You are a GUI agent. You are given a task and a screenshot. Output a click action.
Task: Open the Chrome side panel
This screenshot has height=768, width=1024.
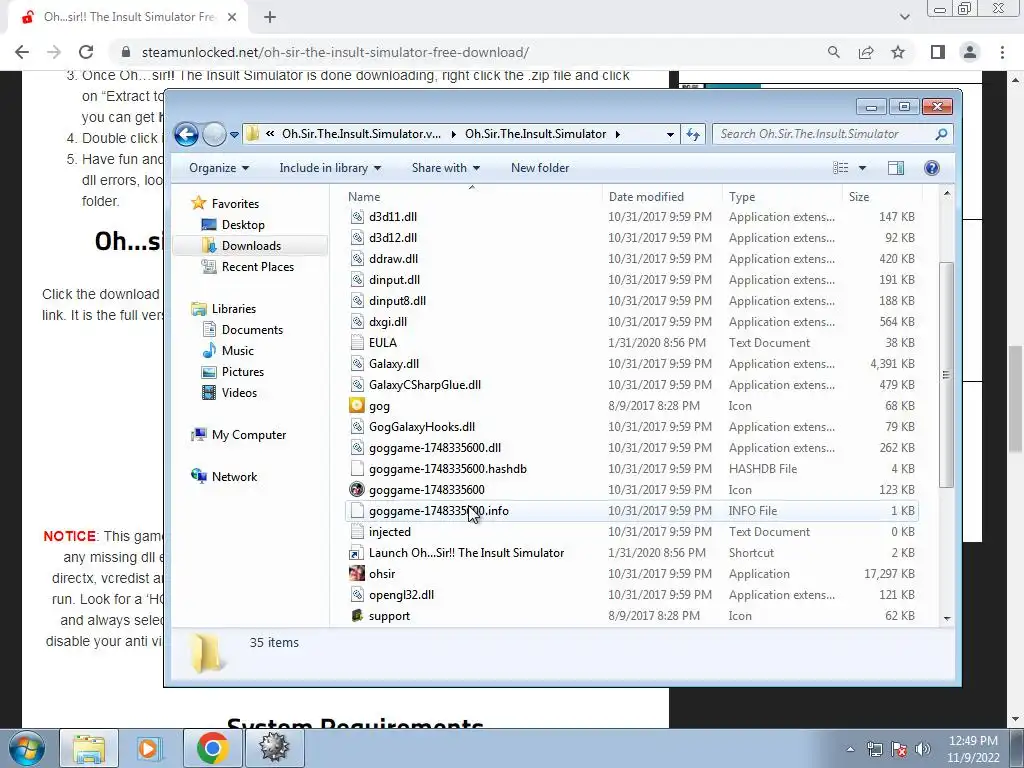tap(937, 52)
